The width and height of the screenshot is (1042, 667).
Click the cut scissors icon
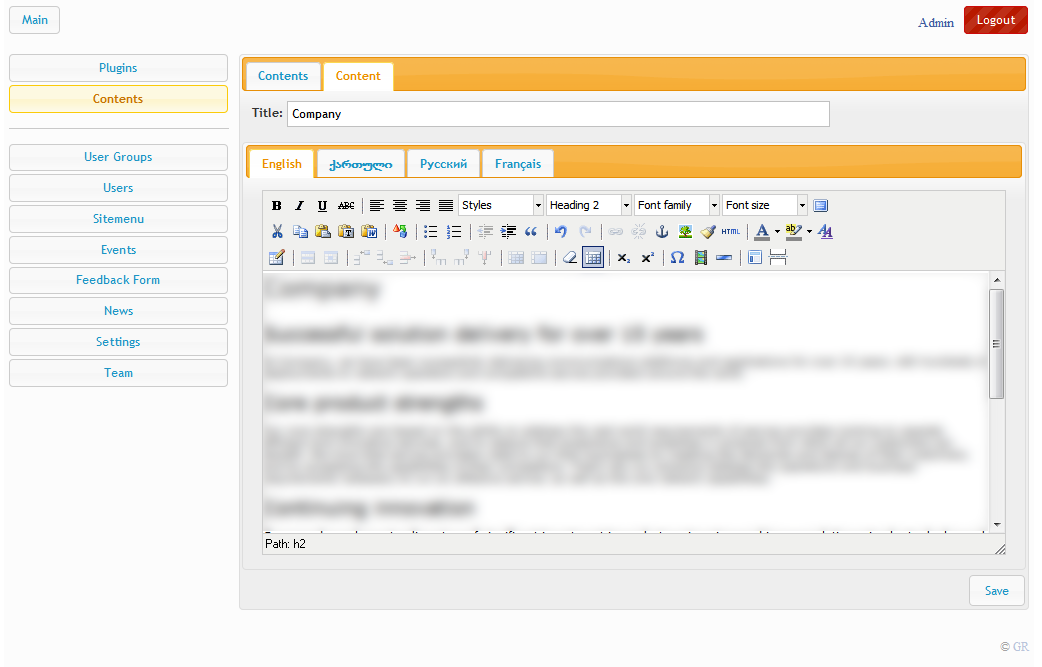277,232
